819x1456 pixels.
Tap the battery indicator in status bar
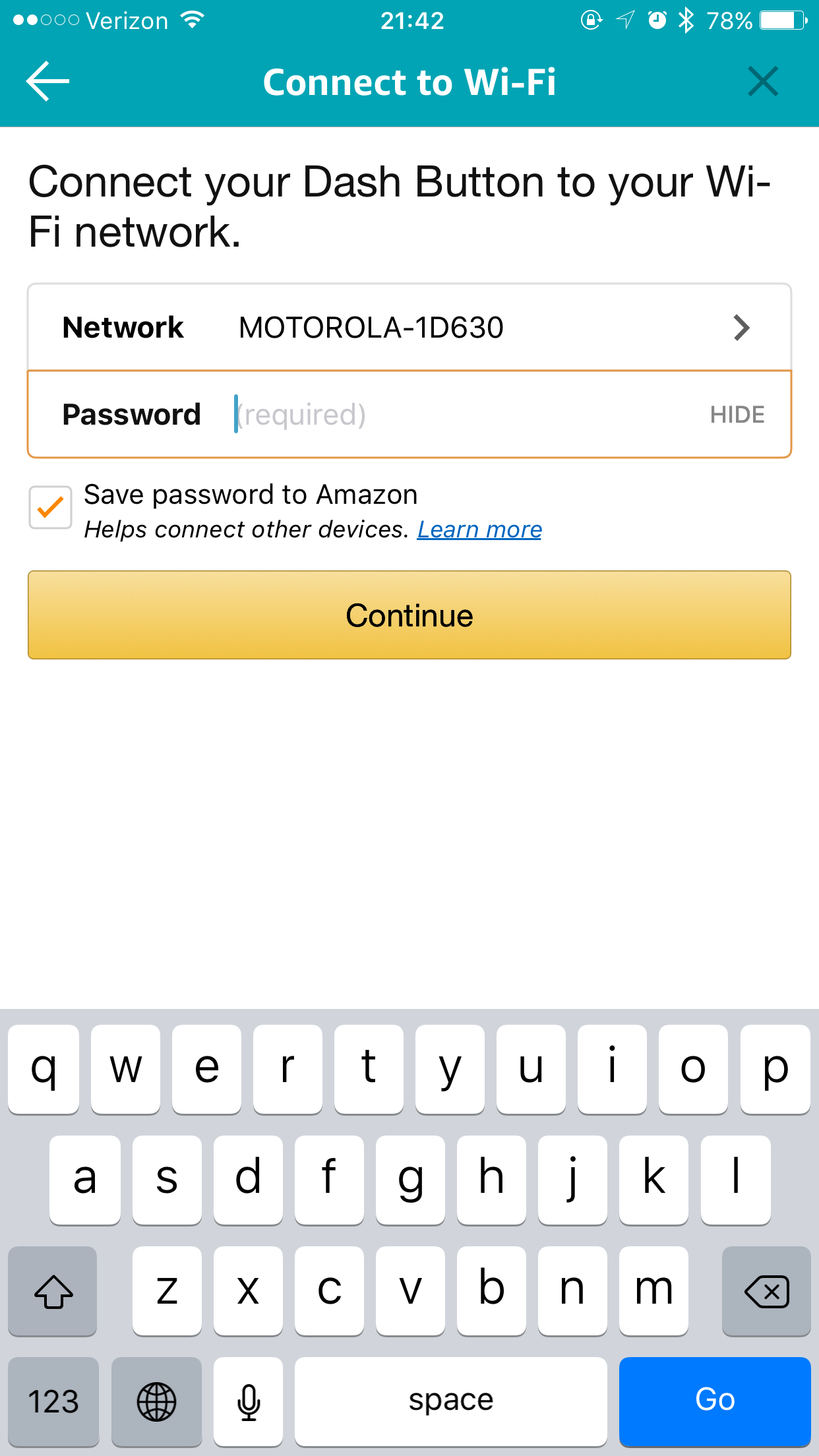pyautogui.click(x=783, y=20)
